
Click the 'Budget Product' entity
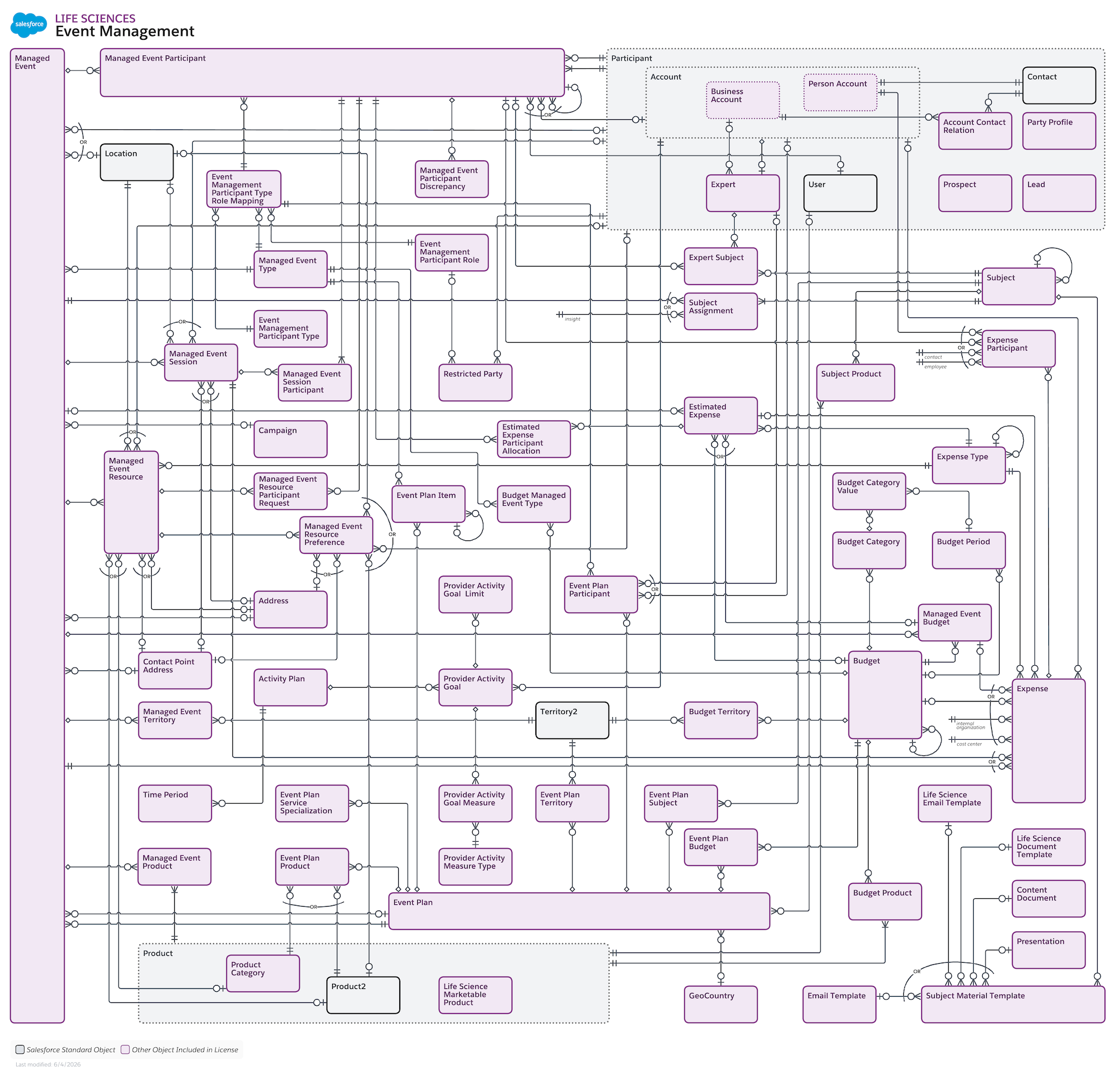tap(885, 902)
